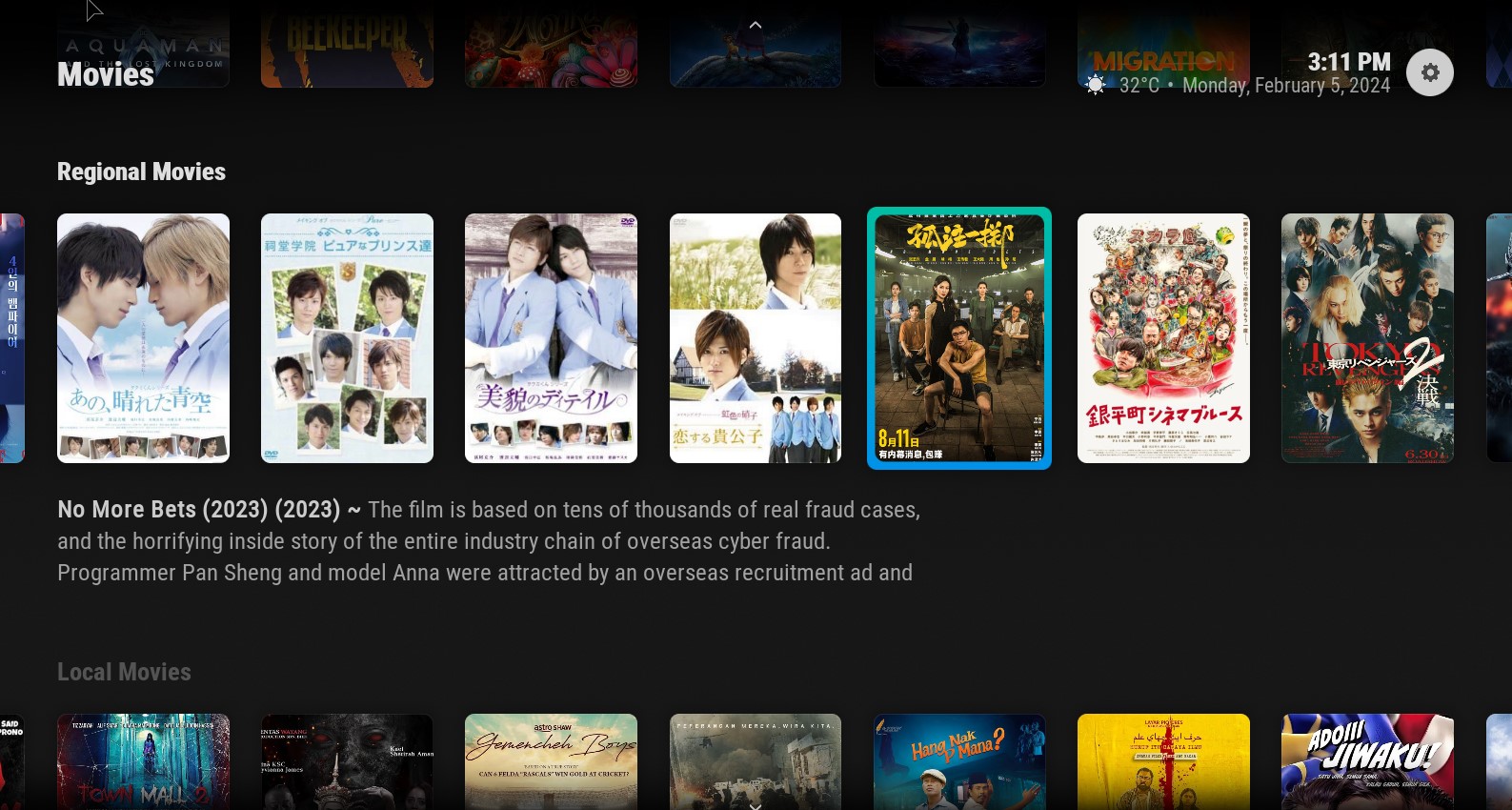1512x810 pixels.
Task: Select the No More Bets movie poster
Action: 959,338
